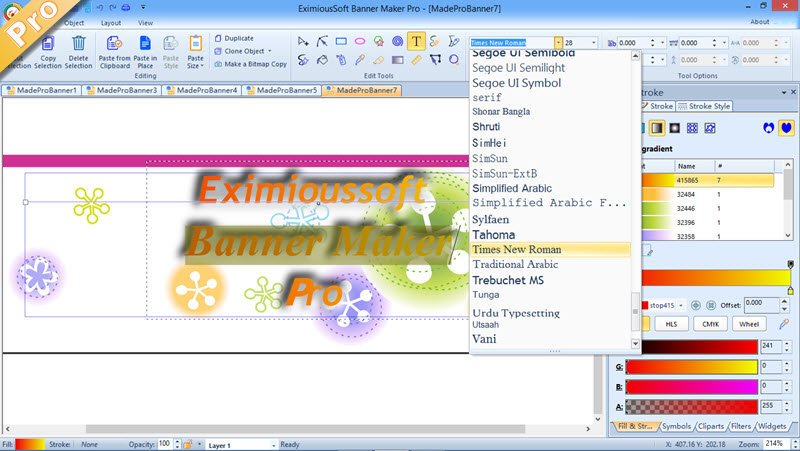Open the quick access toolbar customize arrow
Image resolution: width=800 pixels, height=451 pixels.
pyautogui.click(x=143, y=8)
